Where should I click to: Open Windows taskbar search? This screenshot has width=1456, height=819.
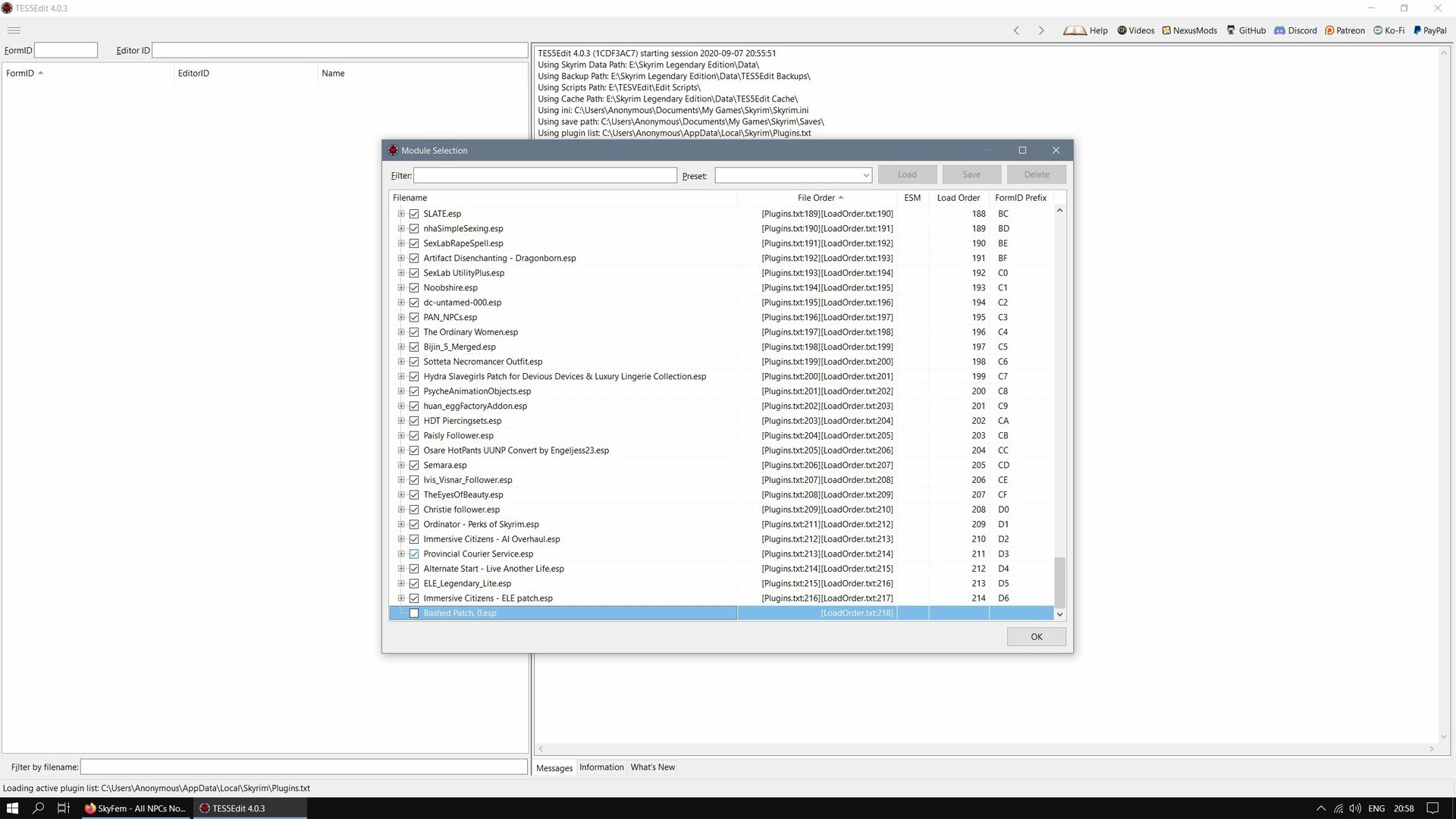[38, 808]
